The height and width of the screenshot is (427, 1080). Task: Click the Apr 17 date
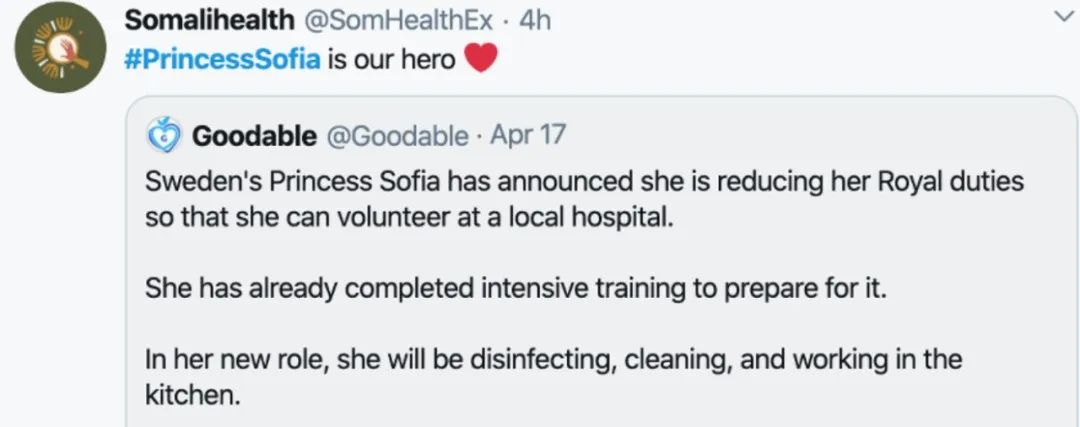(x=528, y=135)
